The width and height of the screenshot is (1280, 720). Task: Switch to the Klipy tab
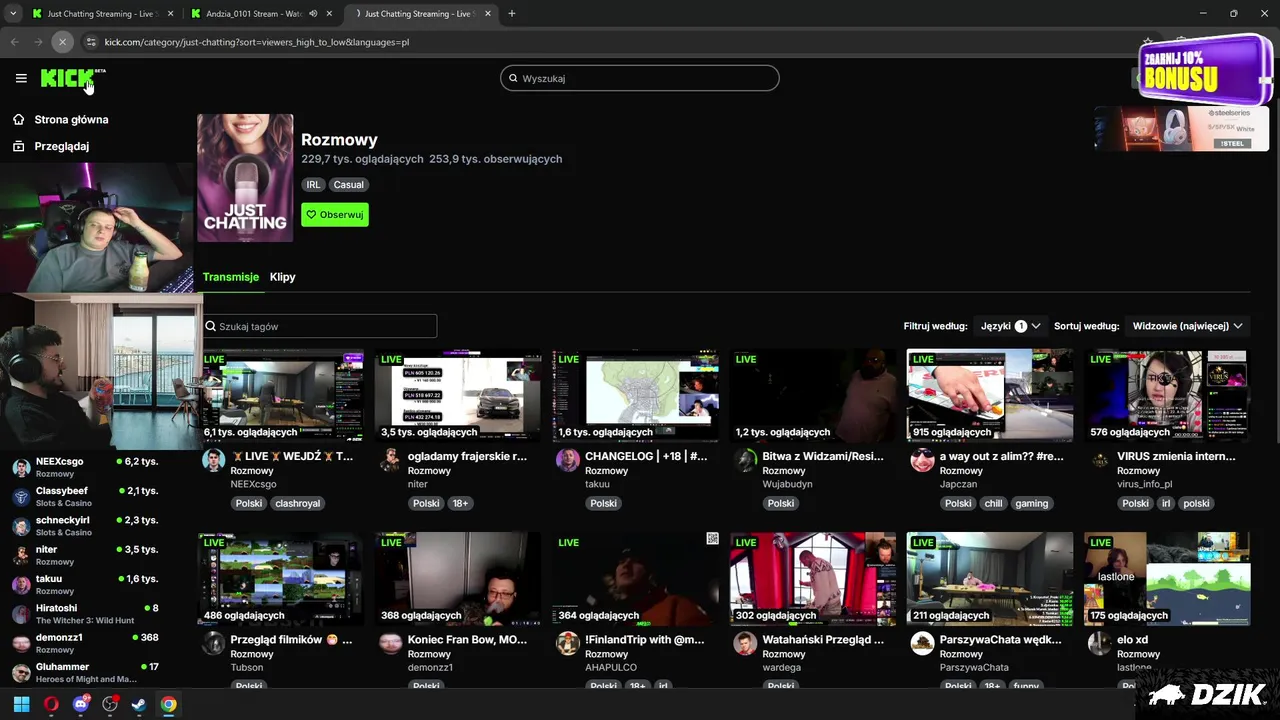click(x=282, y=277)
